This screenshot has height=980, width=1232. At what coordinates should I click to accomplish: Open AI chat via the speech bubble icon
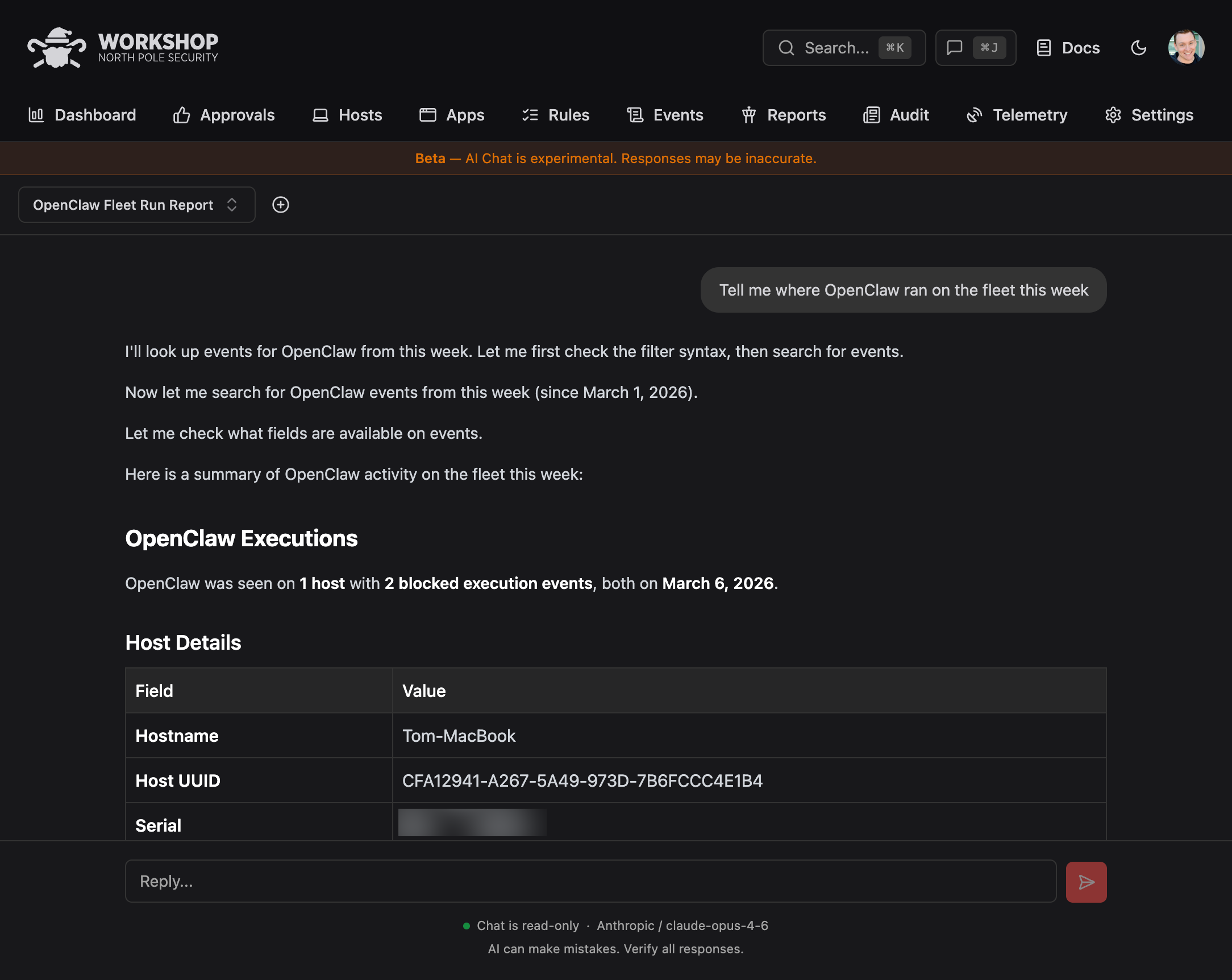(955, 48)
